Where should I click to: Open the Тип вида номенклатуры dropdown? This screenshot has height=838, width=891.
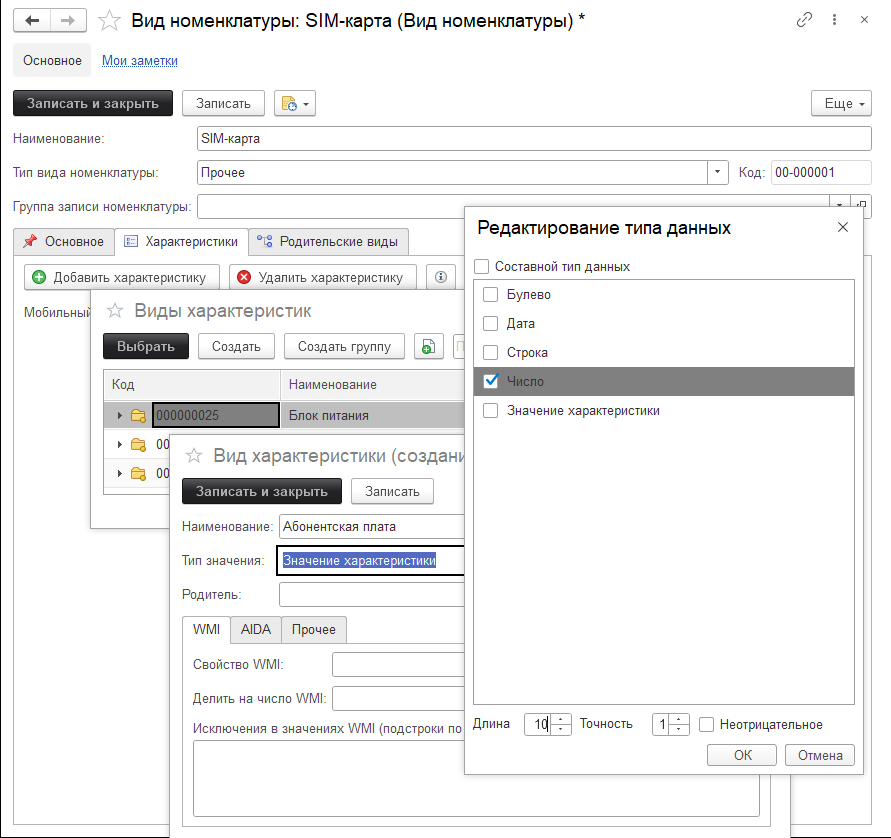coord(718,172)
